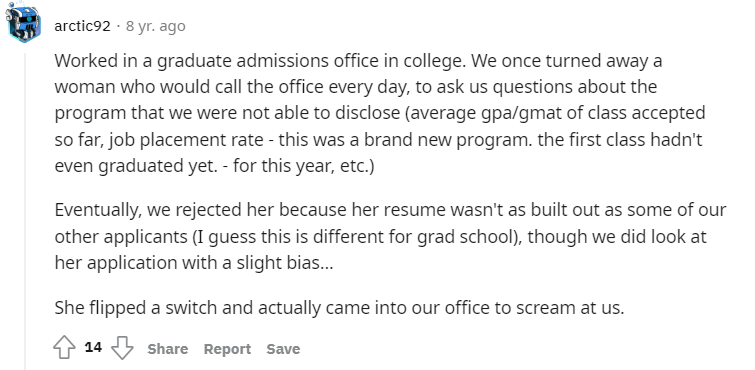Upvote the comment by arctic92
Viewport: 755px width, 370px height.
(64, 348)
